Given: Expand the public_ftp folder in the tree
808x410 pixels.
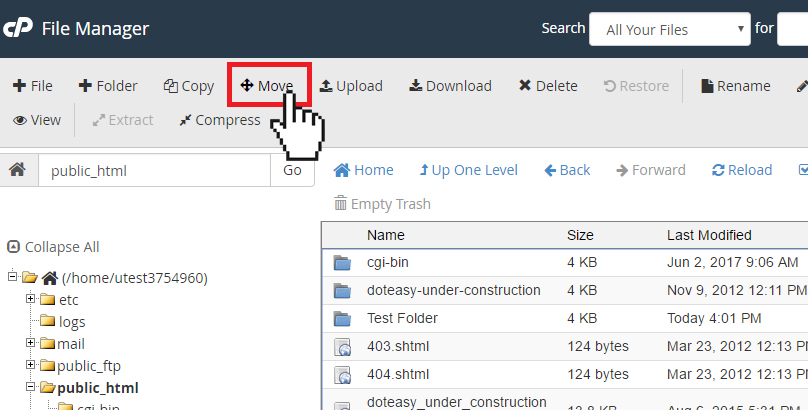Looking at the screenshot, I should click(30, 365).
